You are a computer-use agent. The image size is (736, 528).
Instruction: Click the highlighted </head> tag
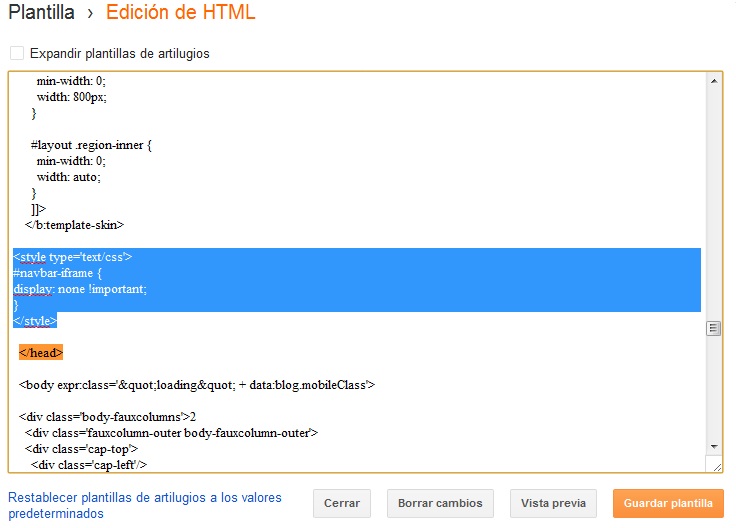pos(41,352)
